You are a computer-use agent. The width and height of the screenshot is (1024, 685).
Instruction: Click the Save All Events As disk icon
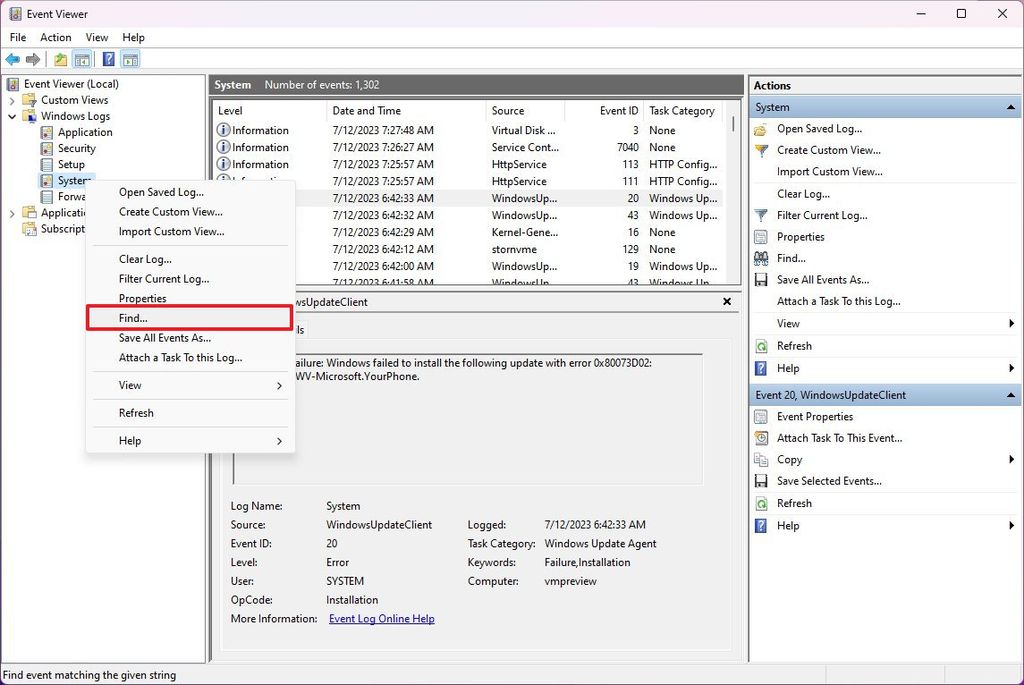[x=760, y=279]
